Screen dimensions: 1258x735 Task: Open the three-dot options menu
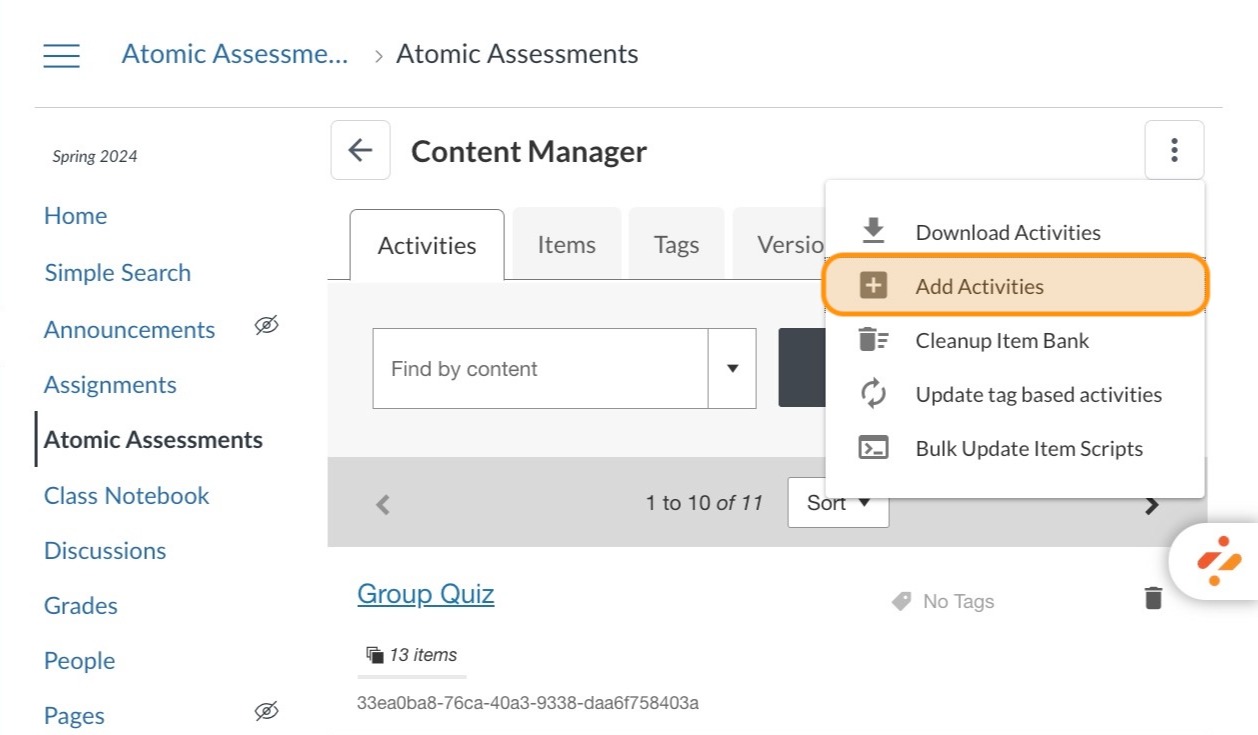tap(1174, 151)
